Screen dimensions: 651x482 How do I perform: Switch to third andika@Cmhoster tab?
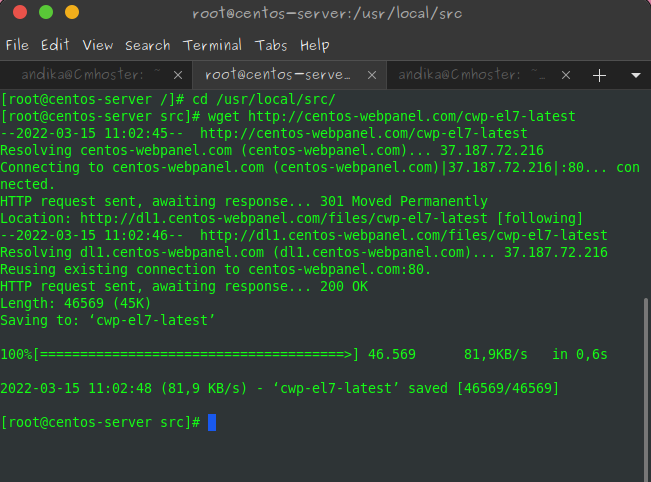click(472, 75)
